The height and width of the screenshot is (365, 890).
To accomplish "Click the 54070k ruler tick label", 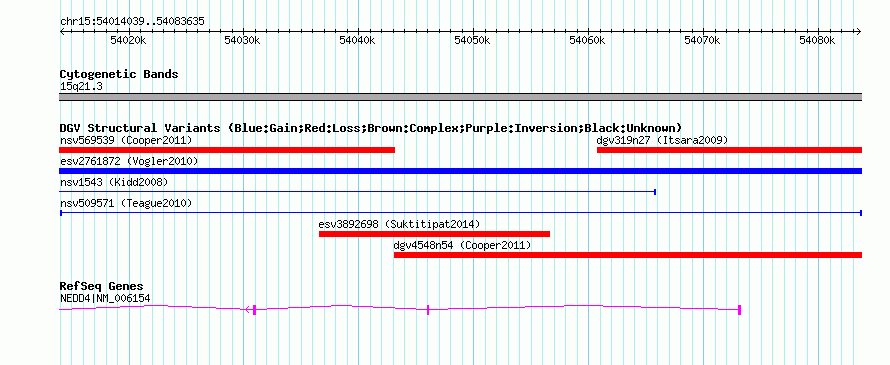I will pyautogui.click(x=702, y=40).
